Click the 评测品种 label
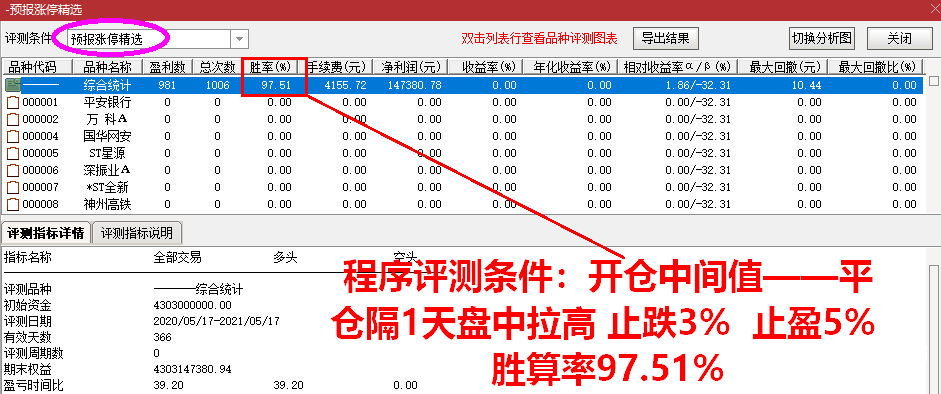The image size is (941, 394). (x=28, y=290)
